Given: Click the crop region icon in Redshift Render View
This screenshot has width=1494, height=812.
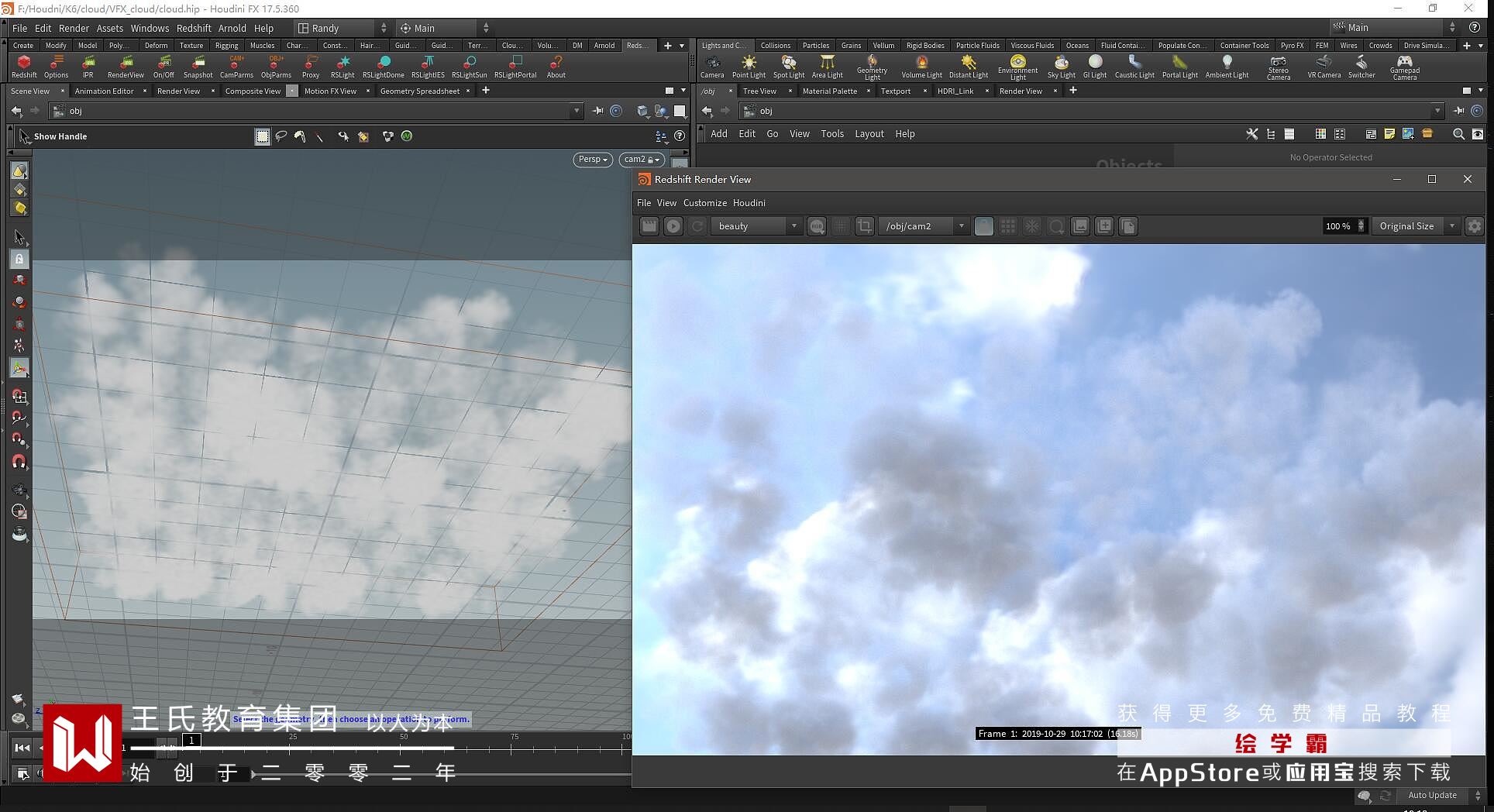Looking at the screenshot, I should (x=864, y=226).
